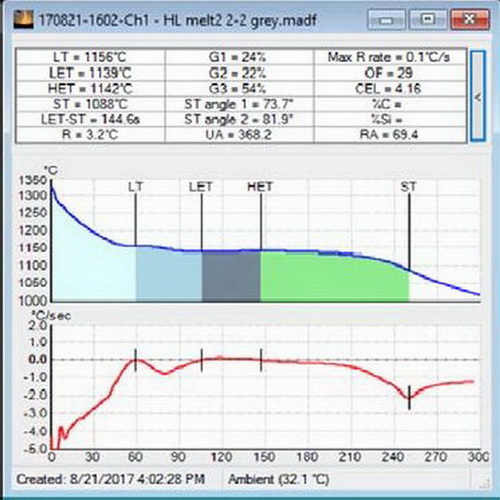
Task: Select the HET marker label on curve
Action: point(260,187)
